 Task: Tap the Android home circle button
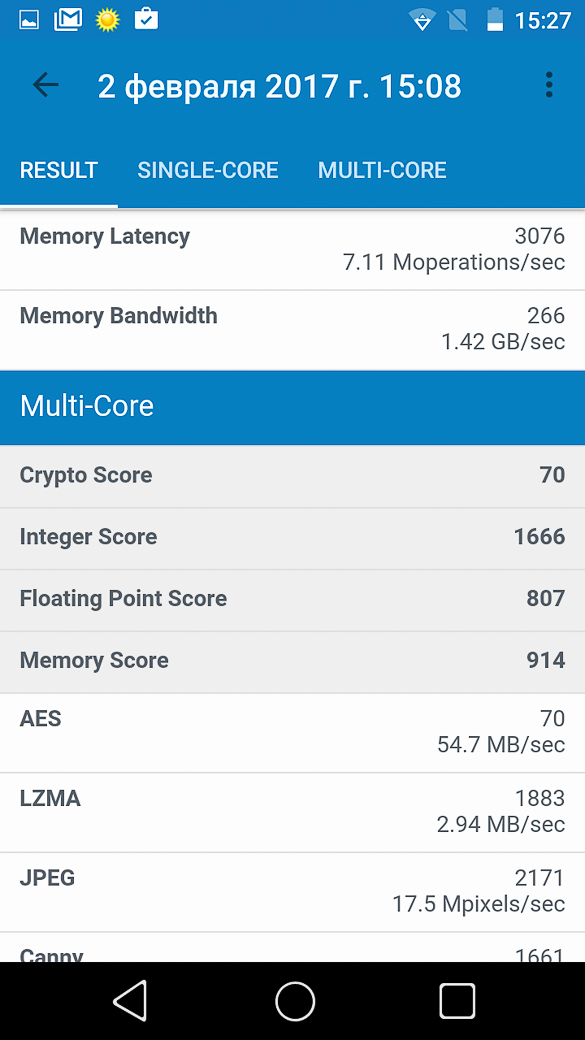click(294, 1001)
